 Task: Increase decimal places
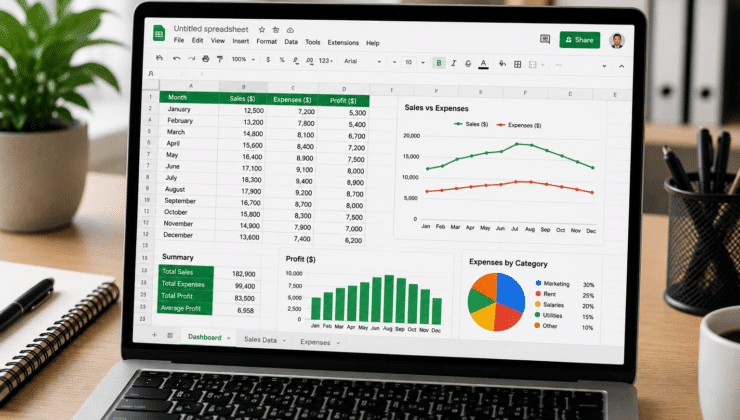pos(310,61)
